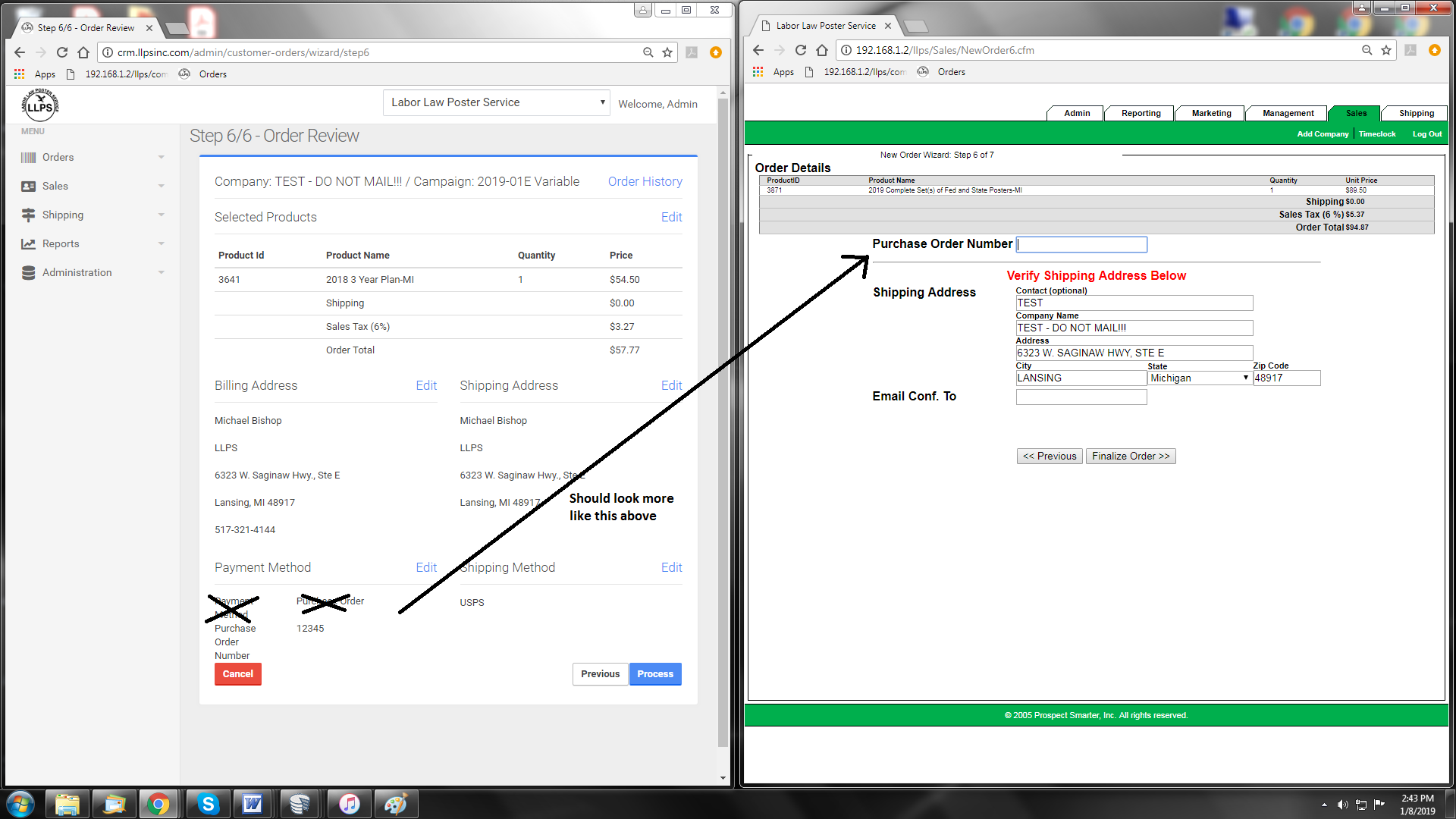Click the Purchase Order Number input field
The image size is (1456, 819).
pos(1081,244)
